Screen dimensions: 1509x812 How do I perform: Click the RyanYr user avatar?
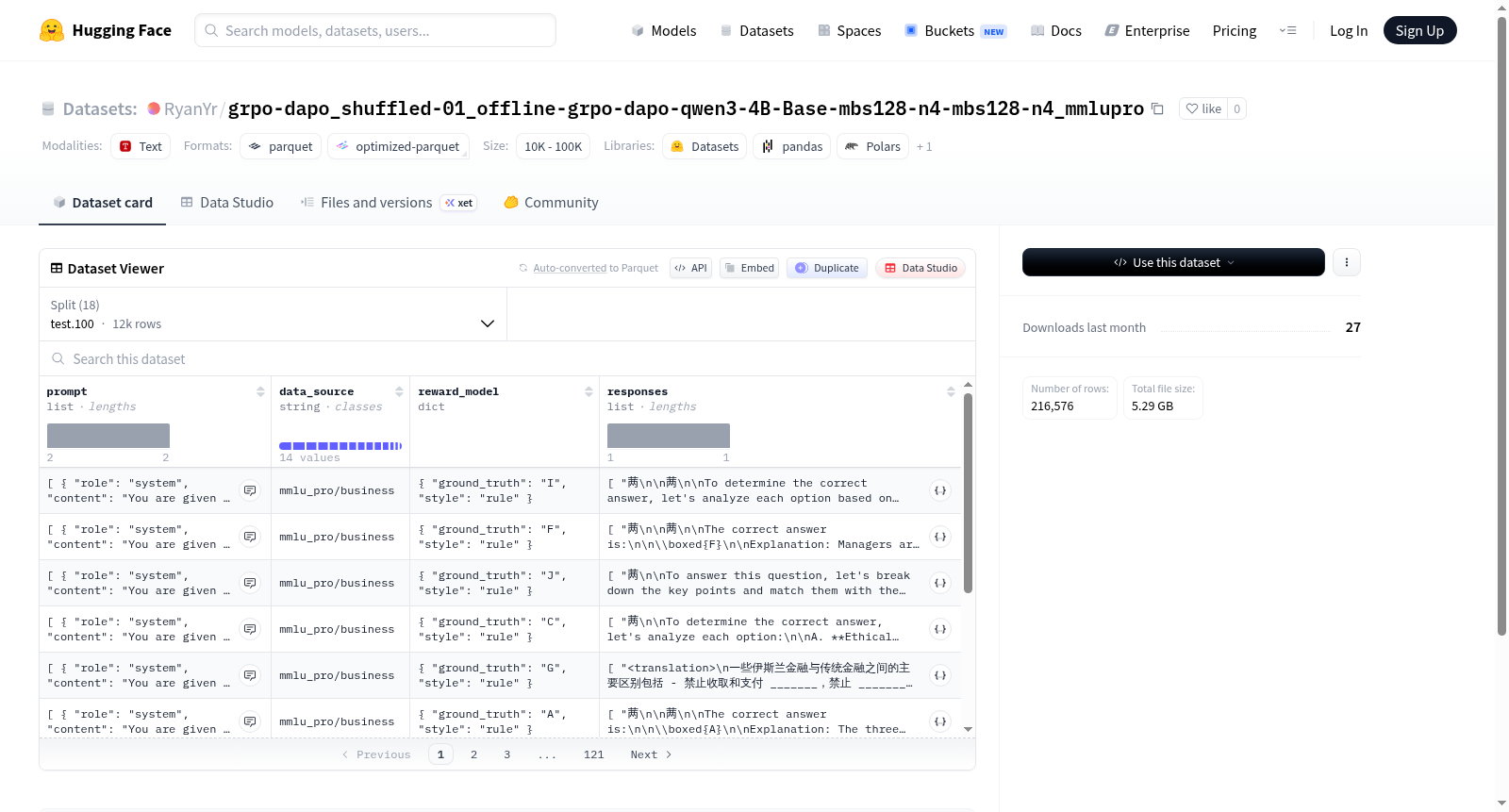tap(154, 108)
